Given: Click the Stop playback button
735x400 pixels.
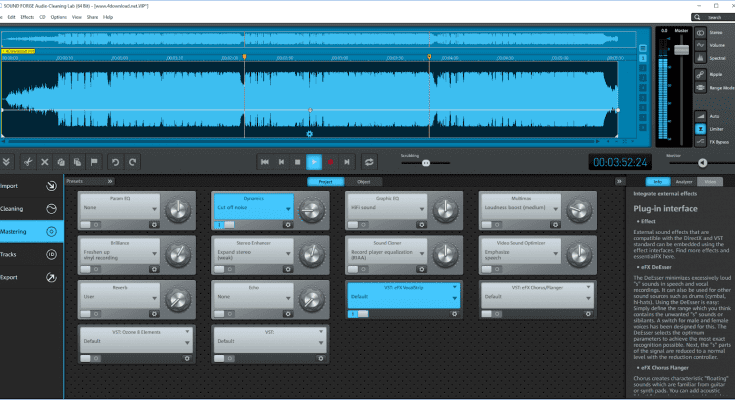Looking at the screenshot, I should [298, 161].
